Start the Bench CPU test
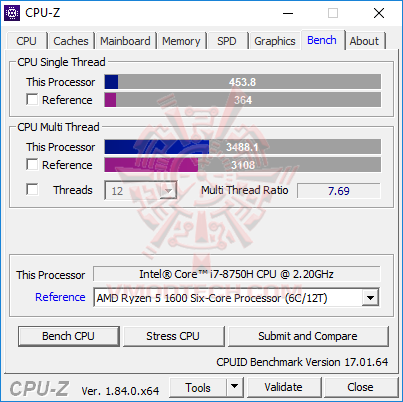This screenshot has height=402, width=403. [69, 336]
